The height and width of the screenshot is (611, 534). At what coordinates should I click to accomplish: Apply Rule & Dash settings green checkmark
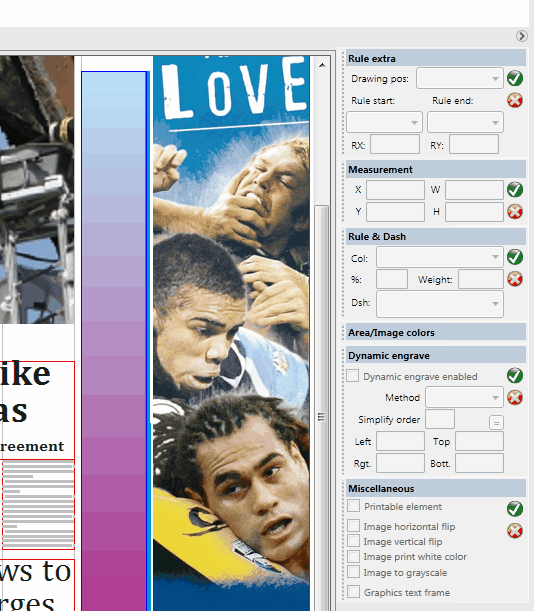pyautogui.click(x=515, y=257)
